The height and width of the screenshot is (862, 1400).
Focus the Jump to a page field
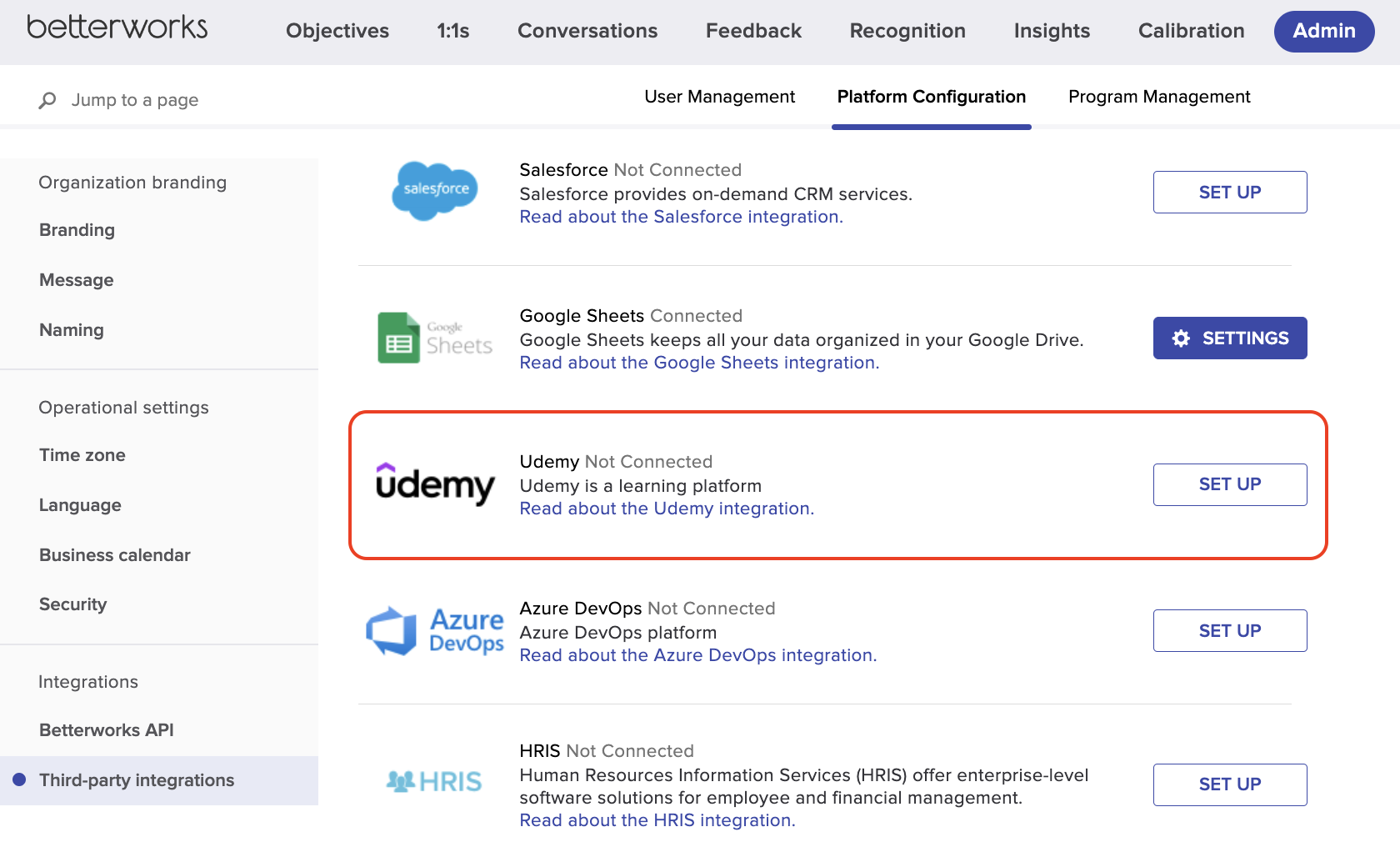(135, 100)
